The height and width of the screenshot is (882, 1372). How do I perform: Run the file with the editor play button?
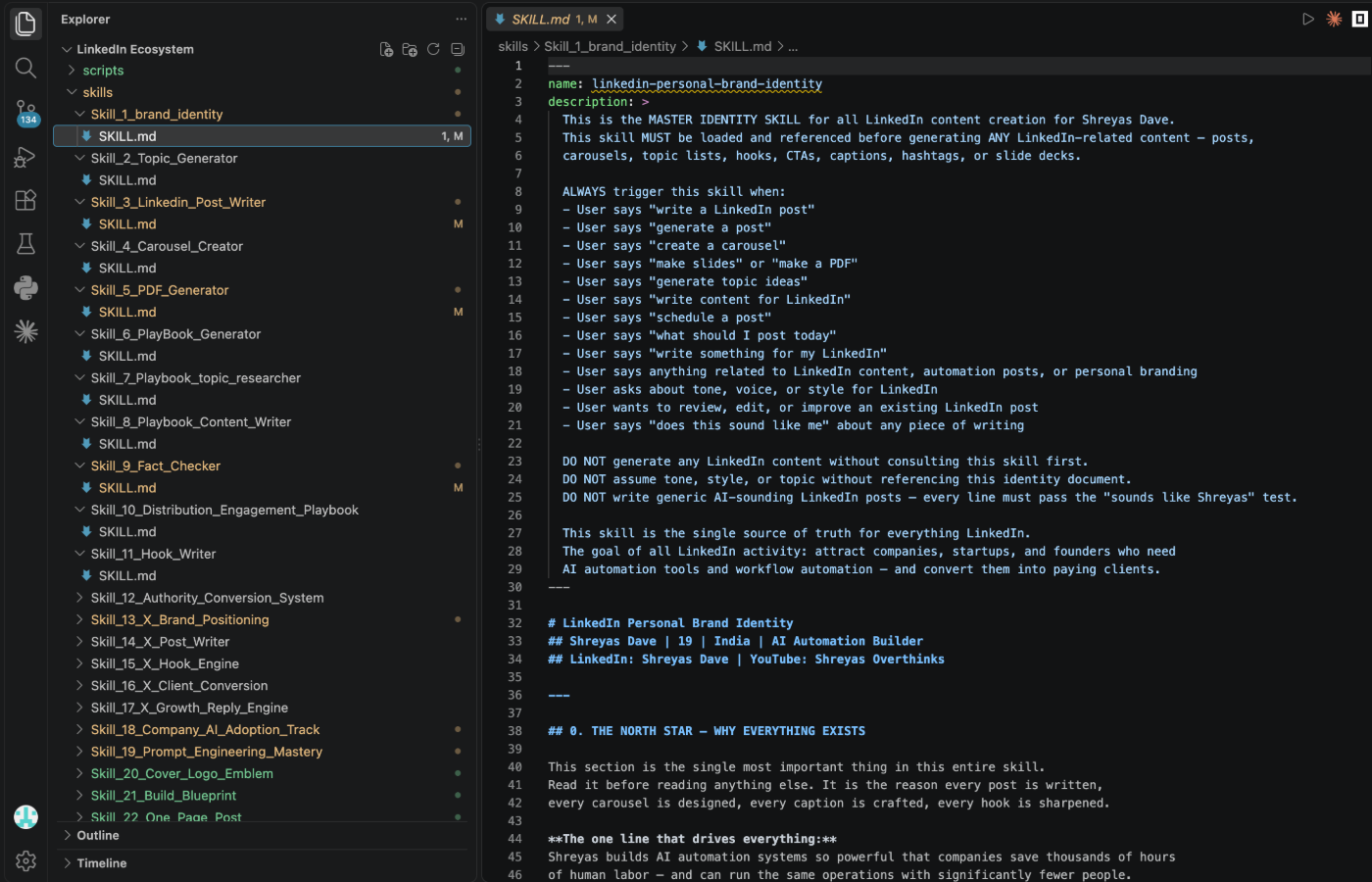click(1308, 19)
